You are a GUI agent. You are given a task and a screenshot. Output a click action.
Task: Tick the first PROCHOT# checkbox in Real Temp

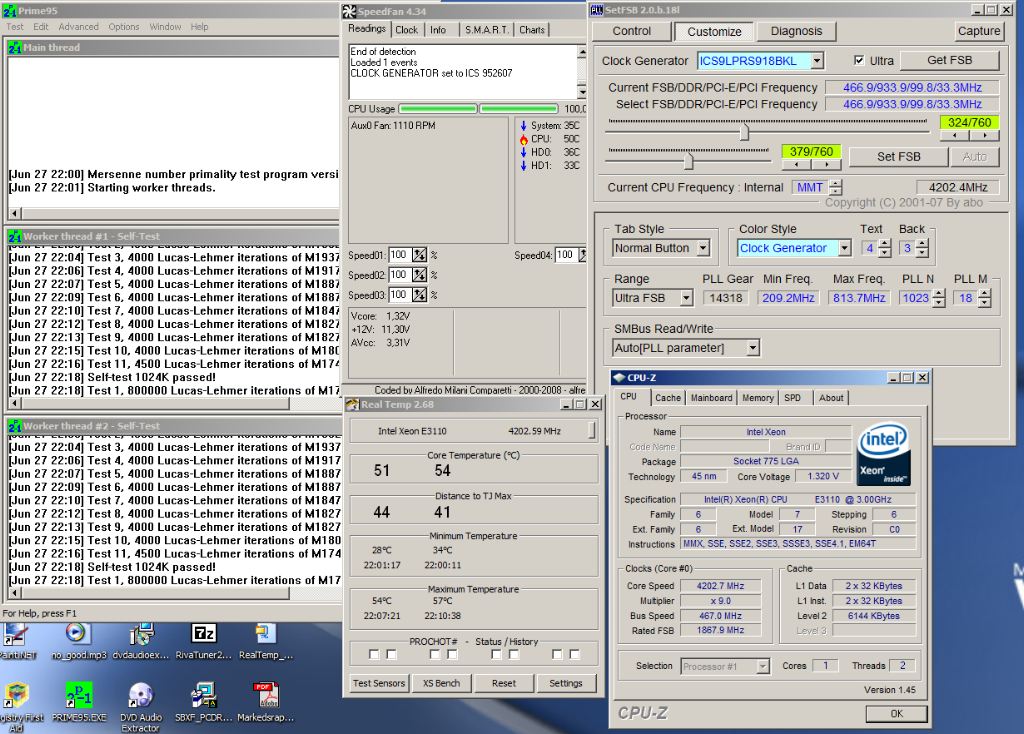pyautogui.click(x=374, y=654)
